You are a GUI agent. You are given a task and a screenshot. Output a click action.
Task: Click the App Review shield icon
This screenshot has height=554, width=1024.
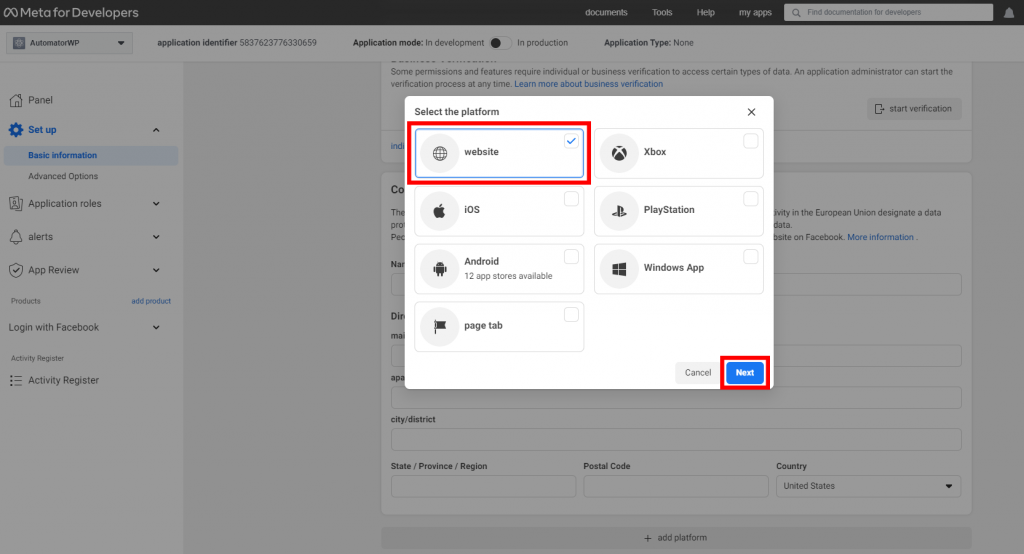point(16,270)
